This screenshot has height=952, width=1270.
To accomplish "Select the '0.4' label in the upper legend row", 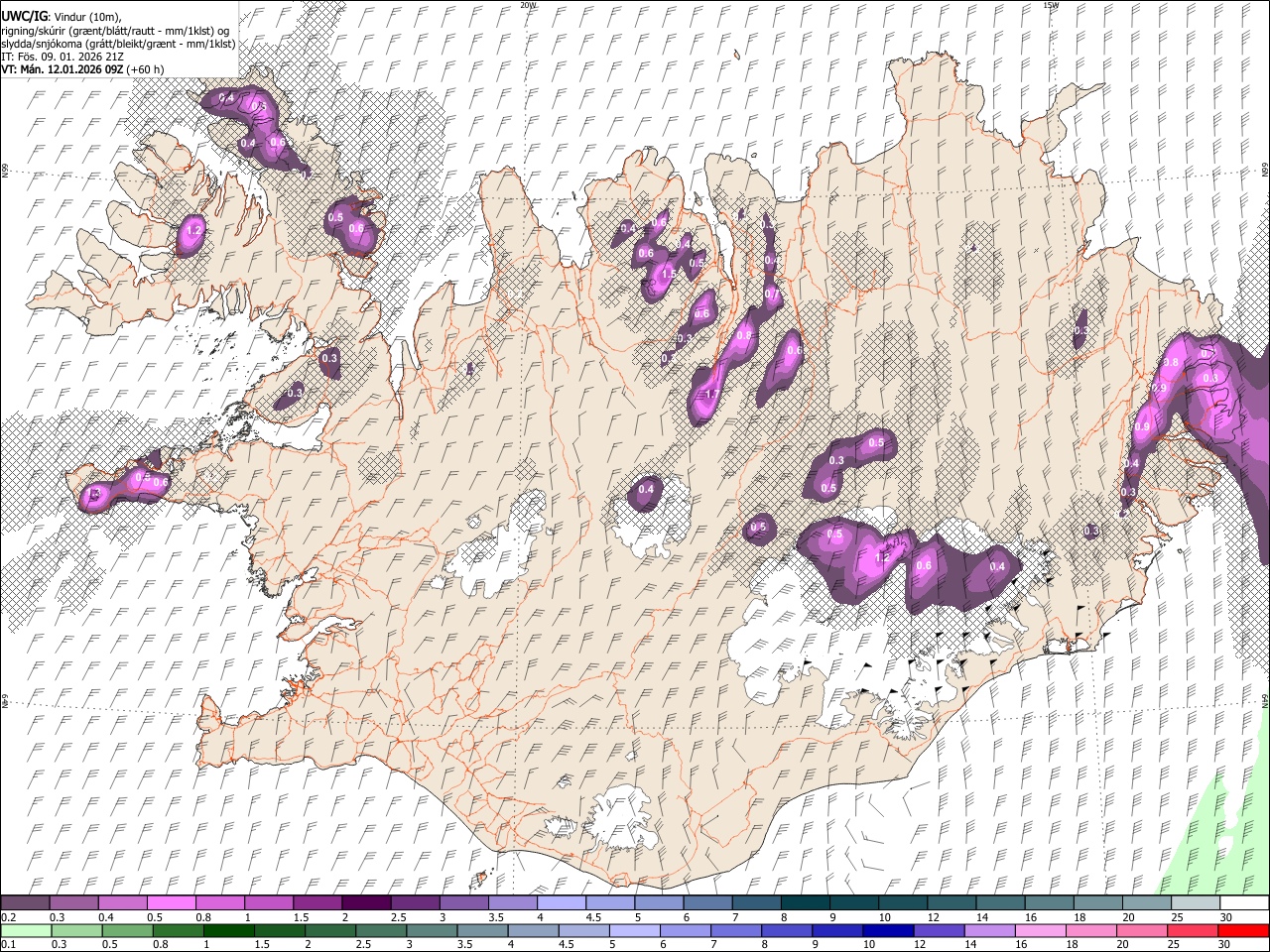I will click(106, 917).
